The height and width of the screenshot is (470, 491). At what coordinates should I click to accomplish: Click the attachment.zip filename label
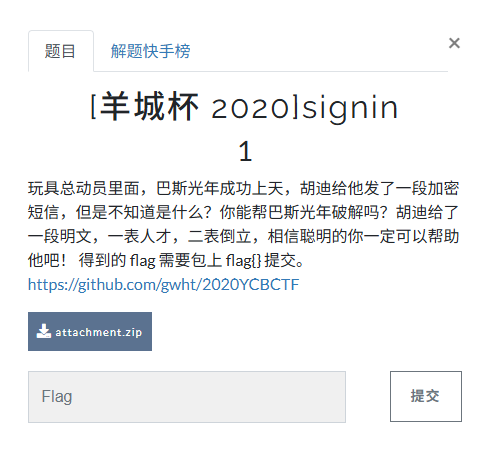point(99,332)
